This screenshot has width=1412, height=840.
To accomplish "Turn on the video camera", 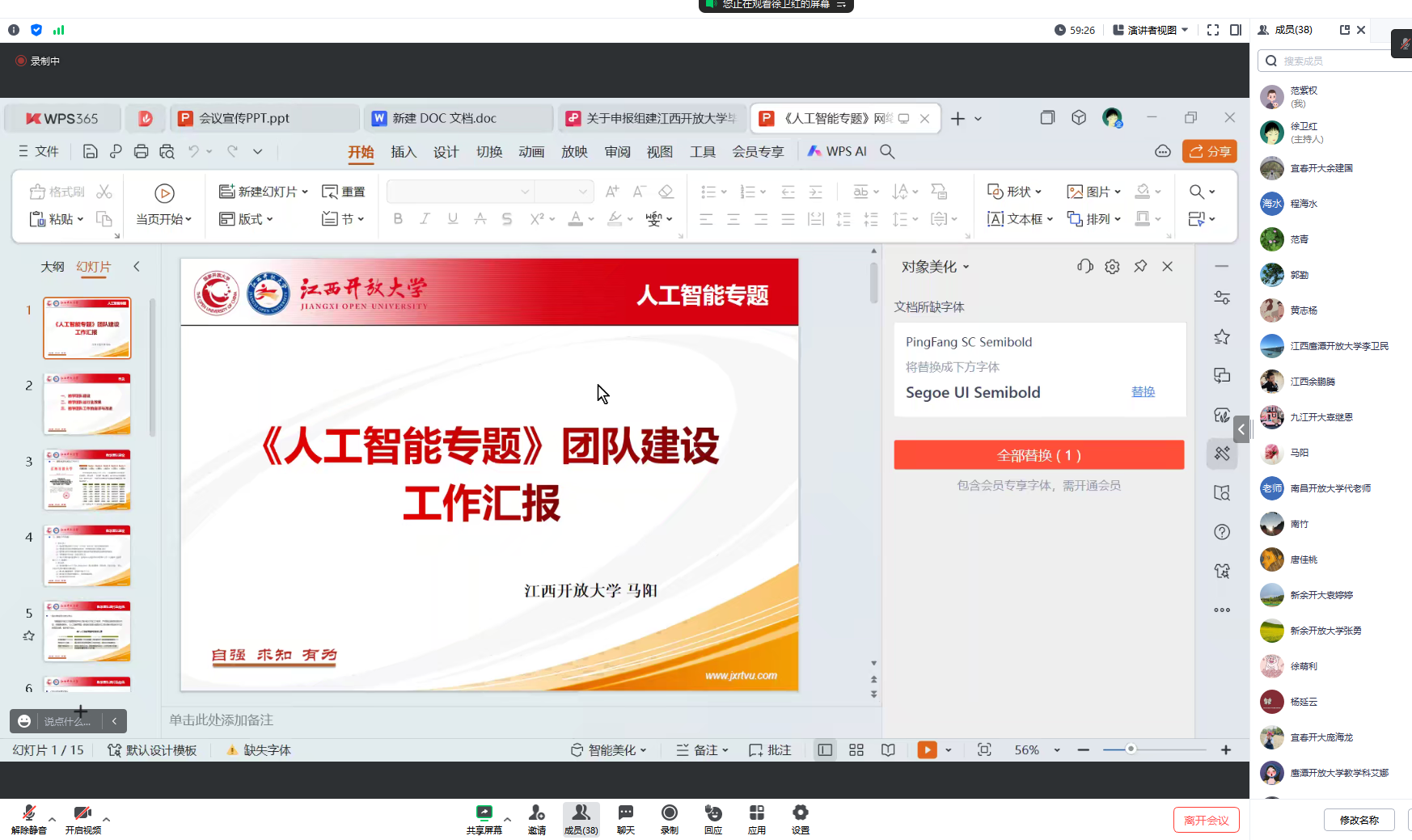I will [82, 813].
